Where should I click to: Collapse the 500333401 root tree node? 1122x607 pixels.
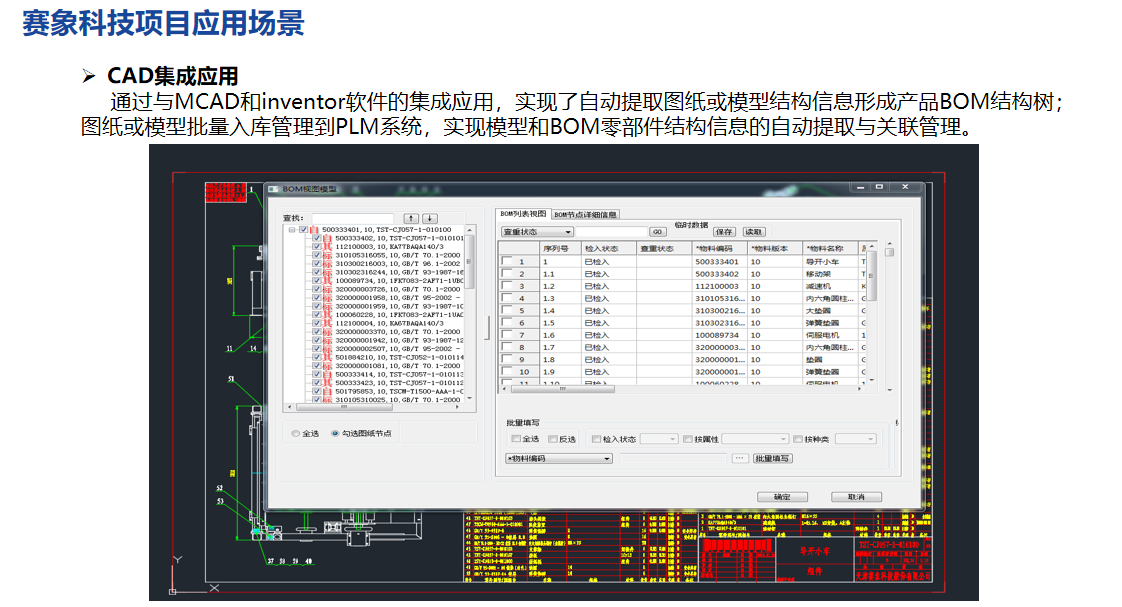click(x=292, y=229)
